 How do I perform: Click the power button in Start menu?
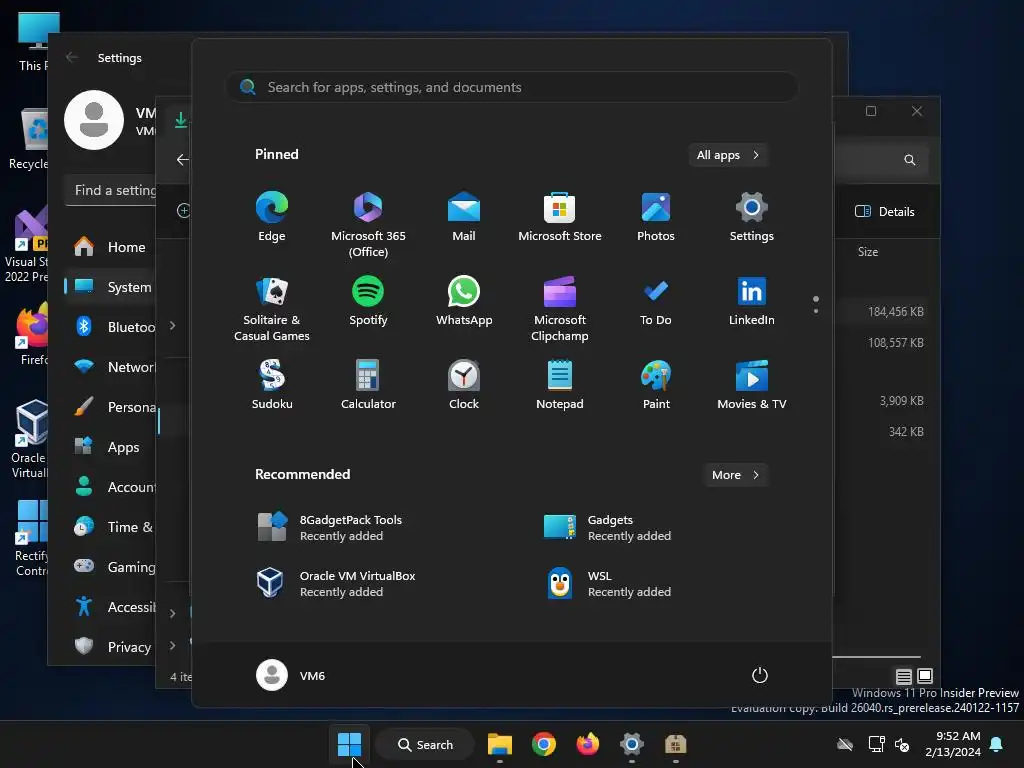pos(760,675)
